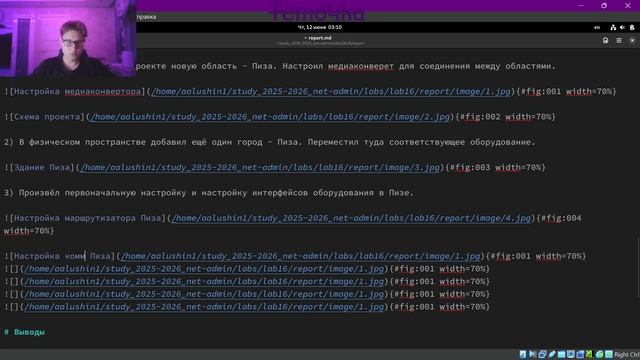Image resolution: width=640 pixels, height=360 pixels.
Task: Open the network status icon in the top panel
Action: pyautogui.click(x=613, y=27)
